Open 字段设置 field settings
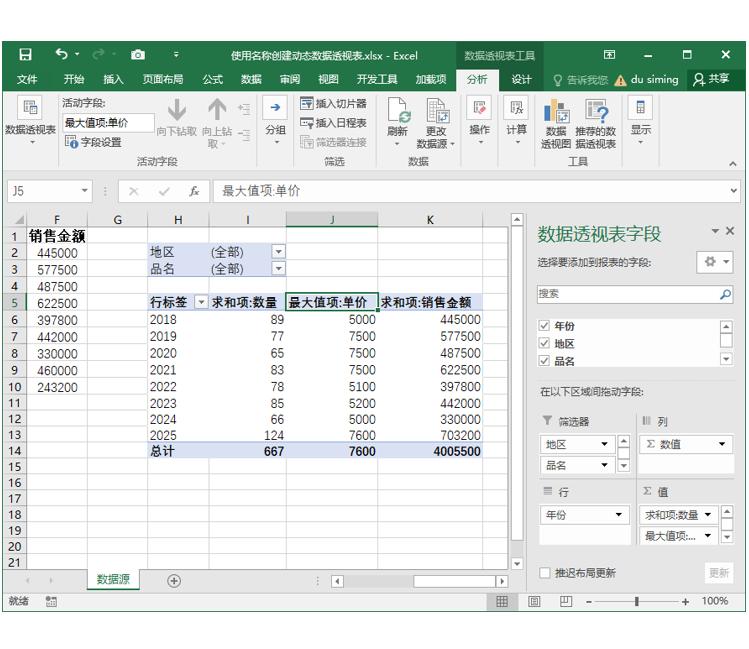 (x=93, y=142)
